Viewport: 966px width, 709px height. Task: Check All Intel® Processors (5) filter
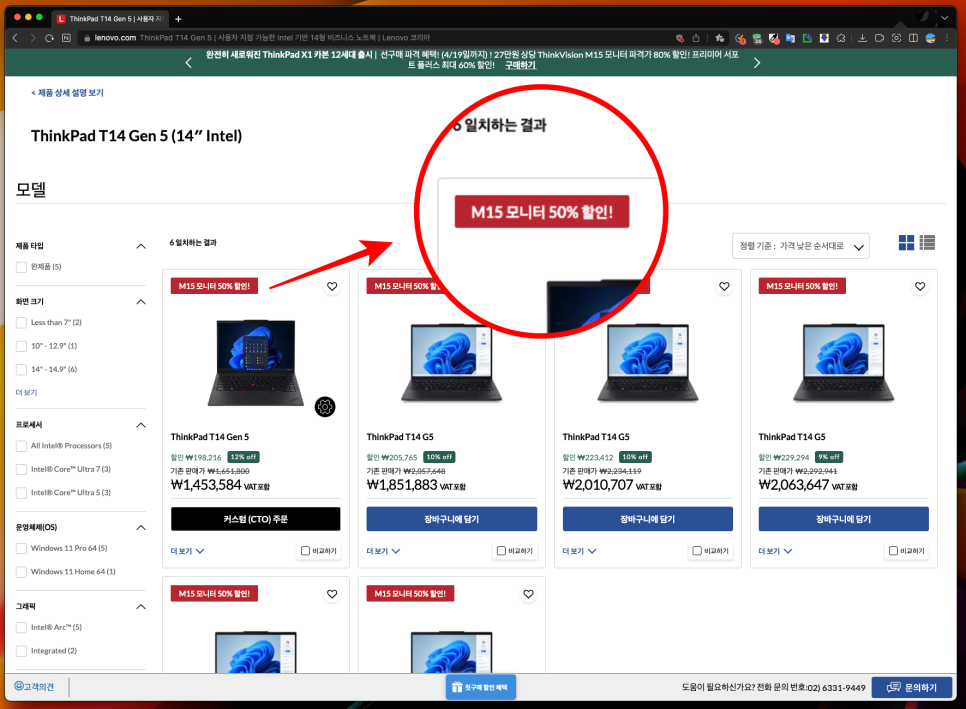coord(22,445)
